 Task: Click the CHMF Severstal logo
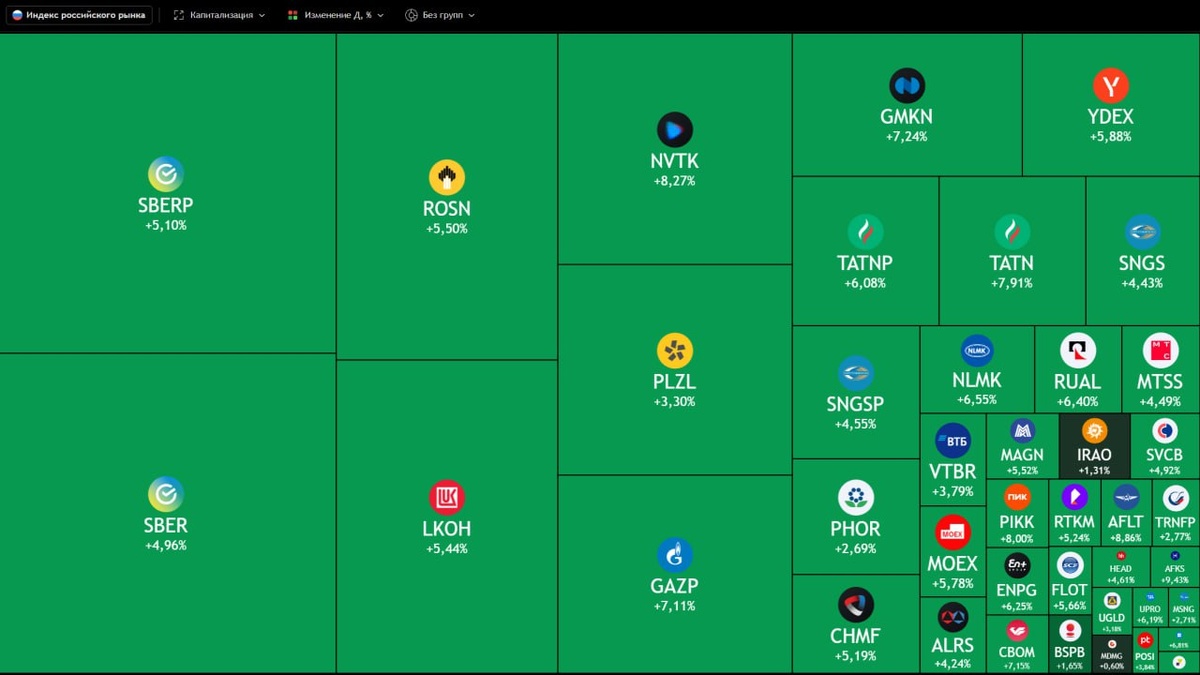coord(856,605)
